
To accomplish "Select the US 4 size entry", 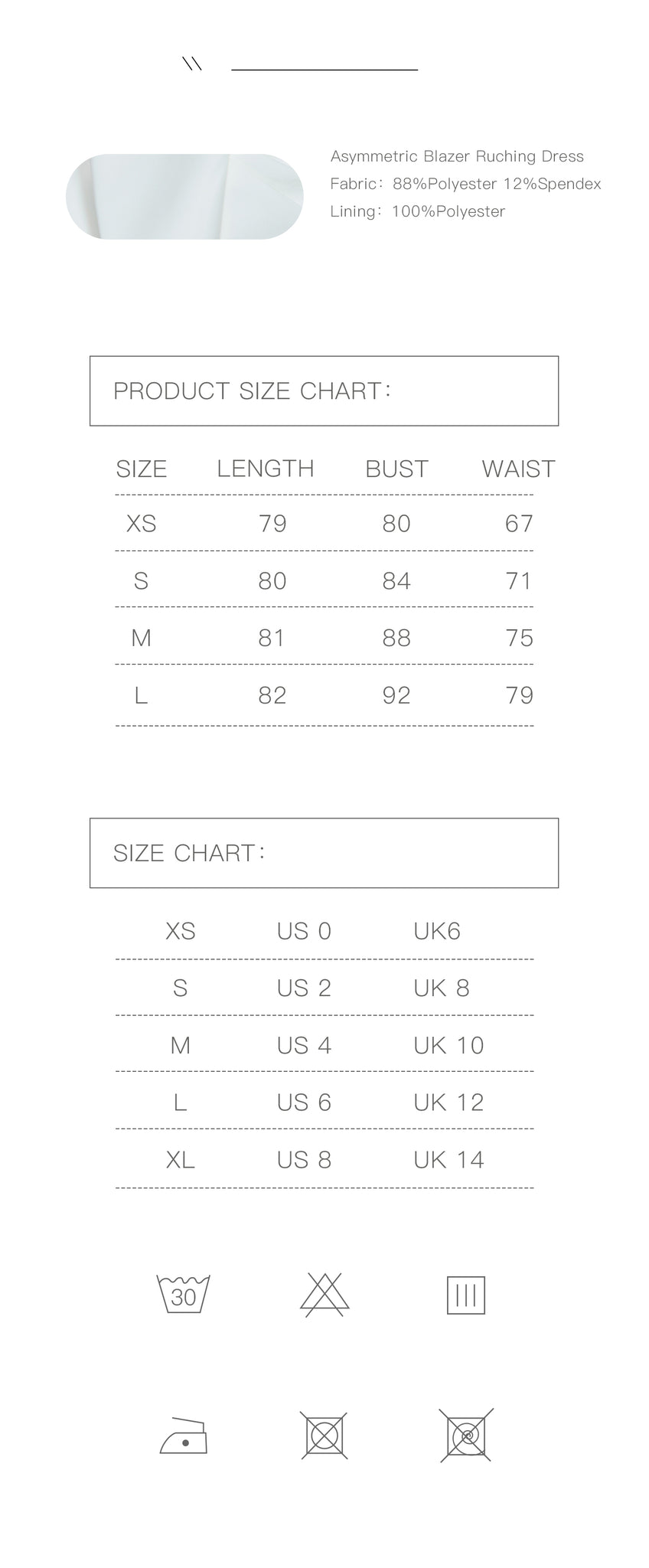I will pos(304,1045).
